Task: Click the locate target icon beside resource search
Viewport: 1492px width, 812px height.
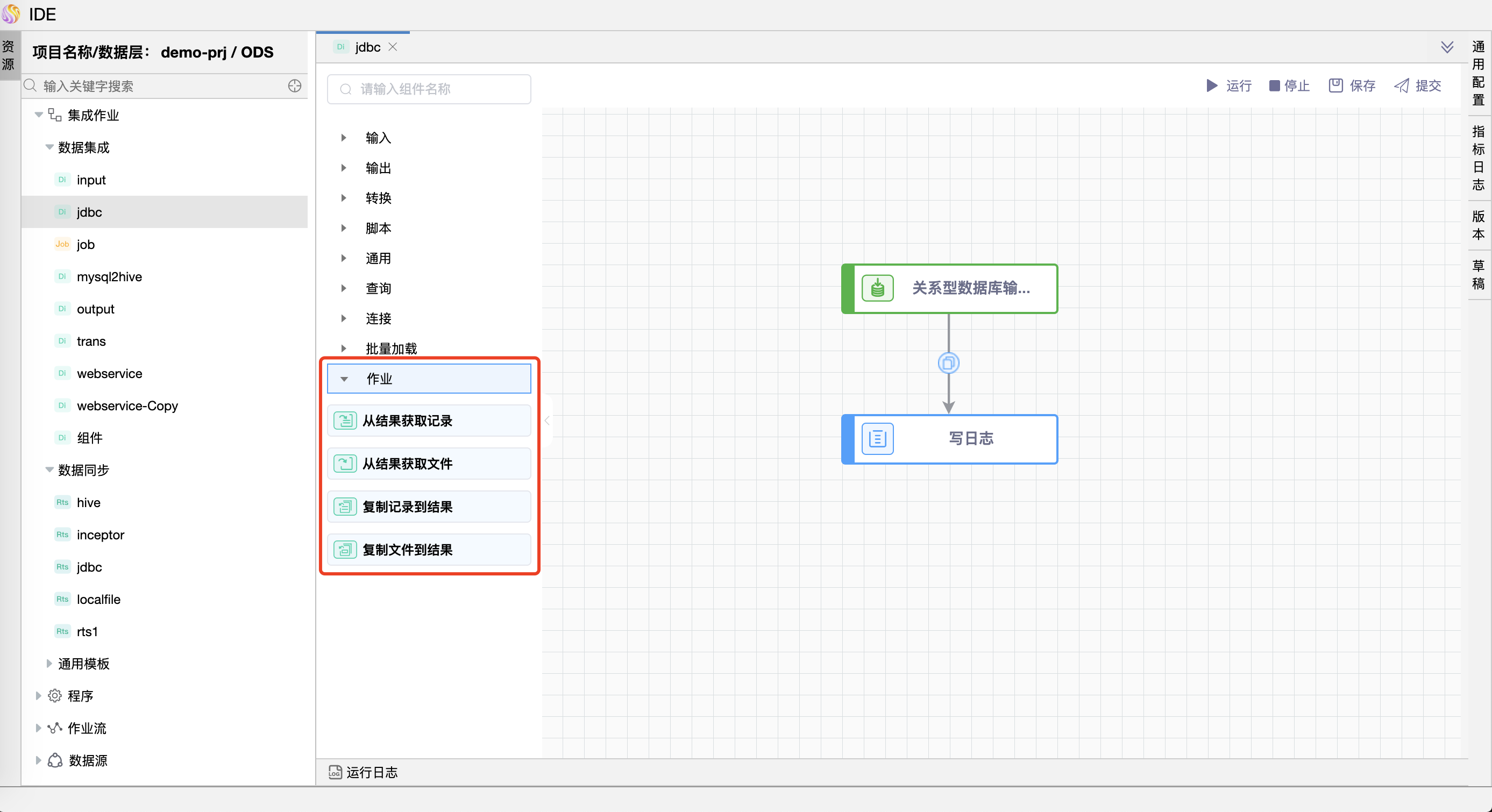Action: click(295, 86)
